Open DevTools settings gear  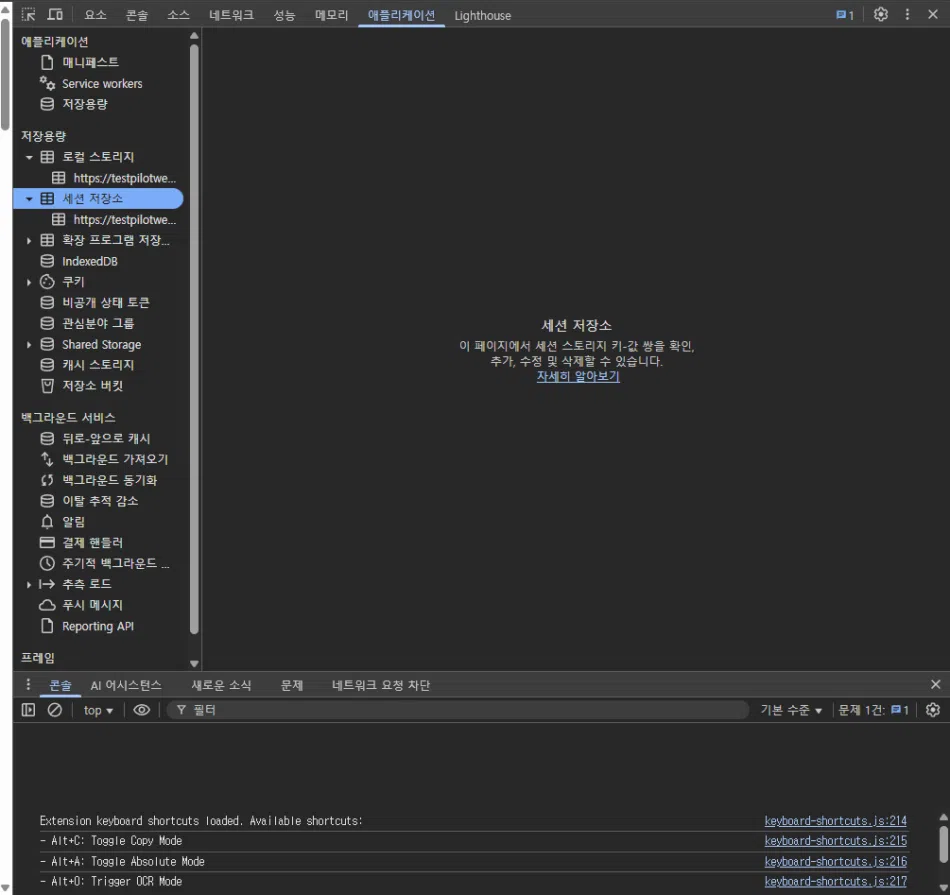[880, 15]
